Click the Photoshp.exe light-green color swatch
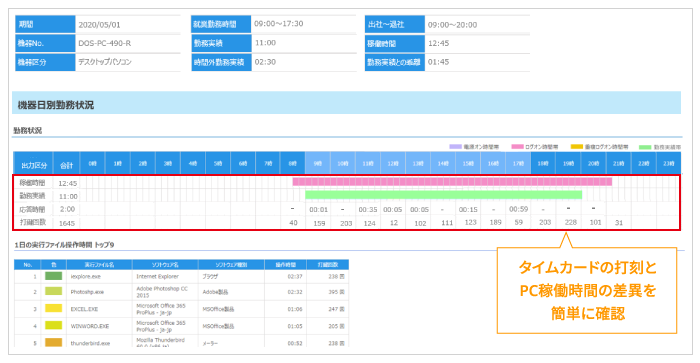Image resolution: width=700 pixels, height=363 pixels. (54, 291)
